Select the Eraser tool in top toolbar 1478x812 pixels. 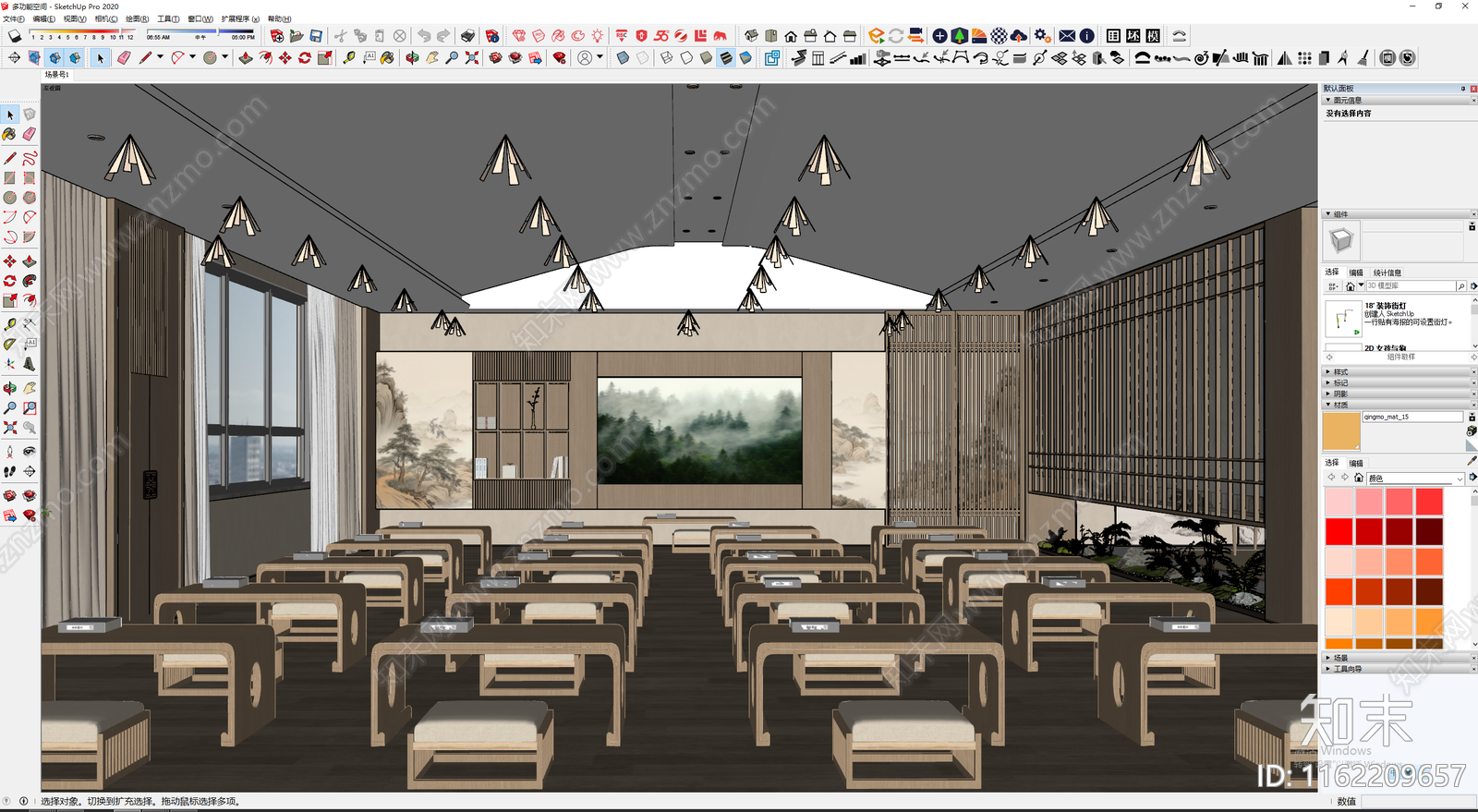(123, 58)
